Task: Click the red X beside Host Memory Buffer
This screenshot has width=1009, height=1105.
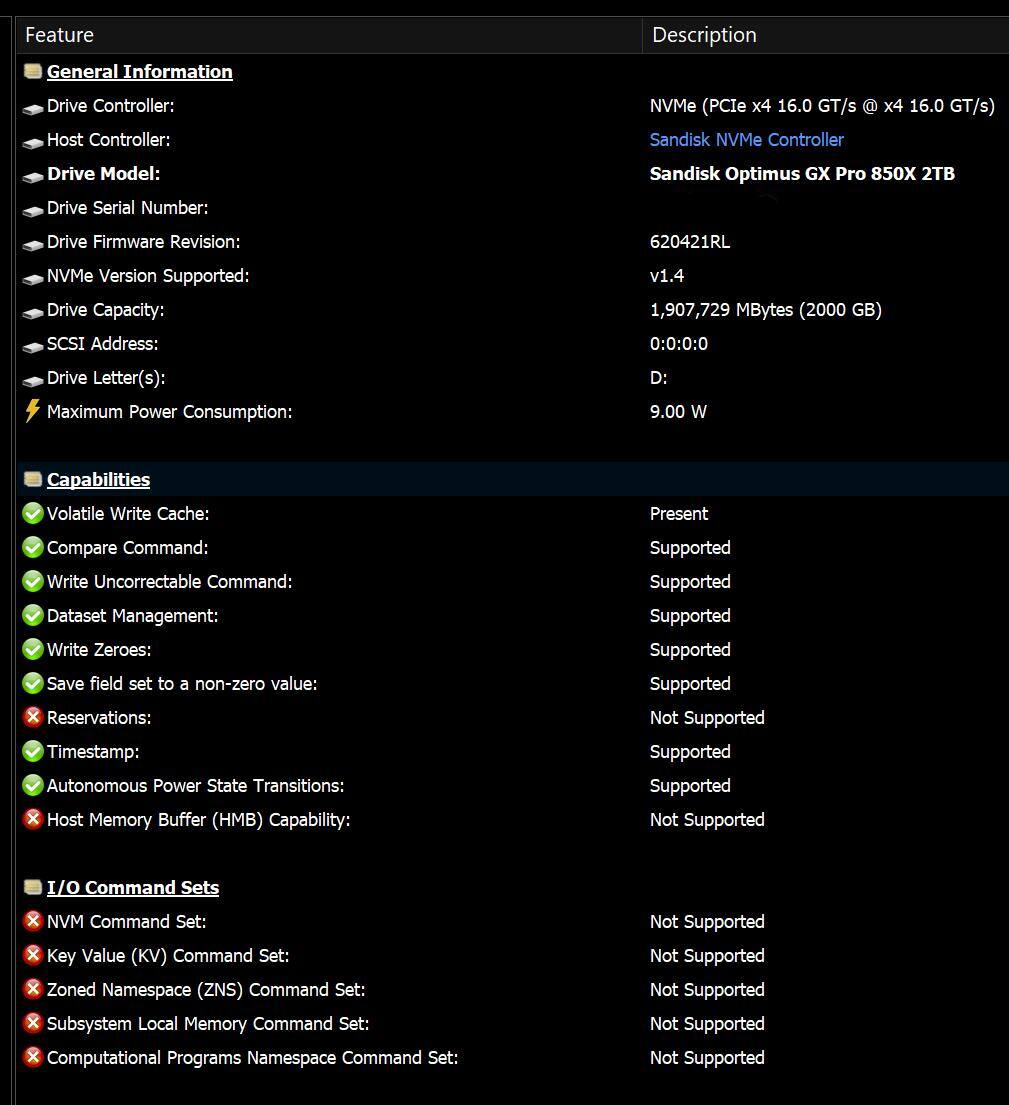Action: [x=32, y=819]
